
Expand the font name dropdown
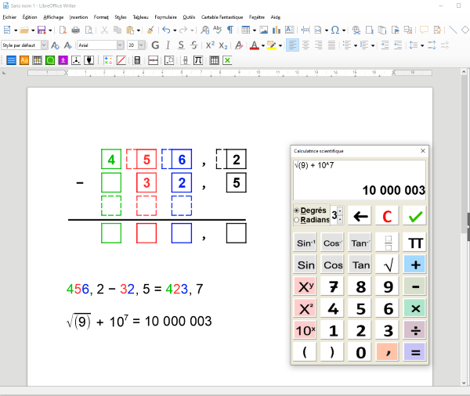[x=120, y=45]
